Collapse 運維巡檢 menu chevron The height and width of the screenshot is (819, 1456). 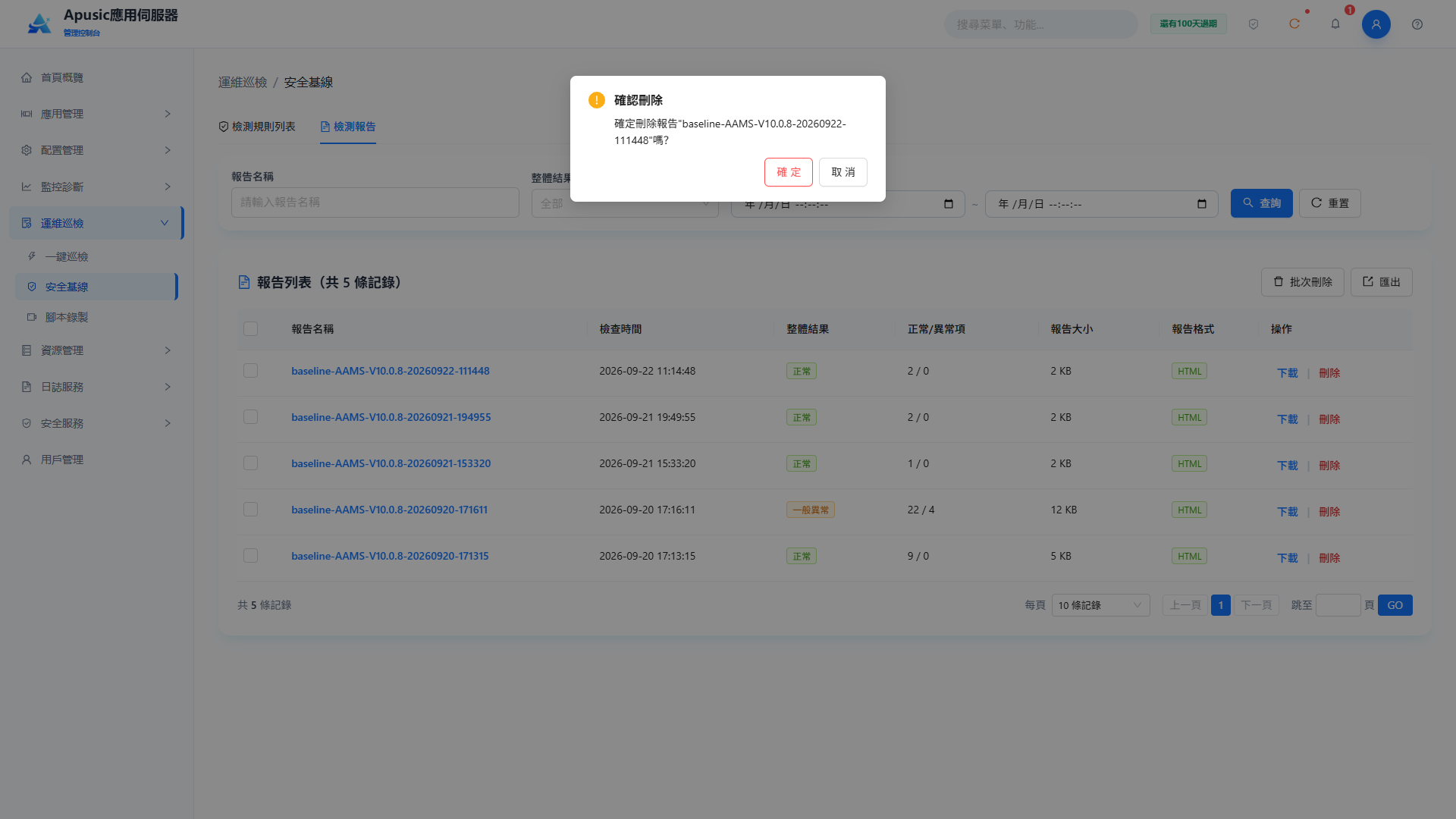165,223
